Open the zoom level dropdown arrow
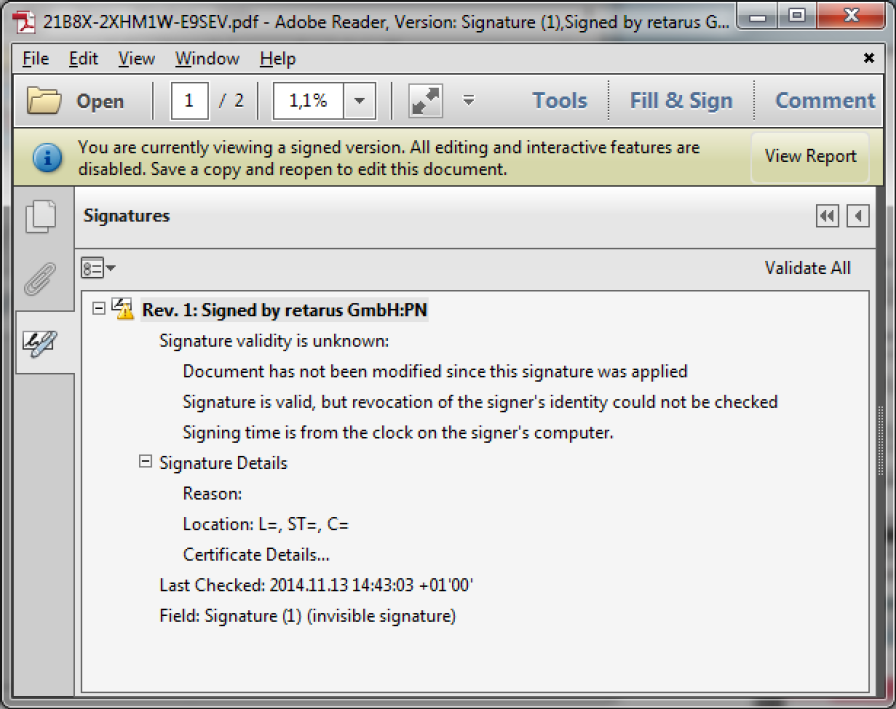The width and height of the screenshot is (896, 709). (359, 101)
